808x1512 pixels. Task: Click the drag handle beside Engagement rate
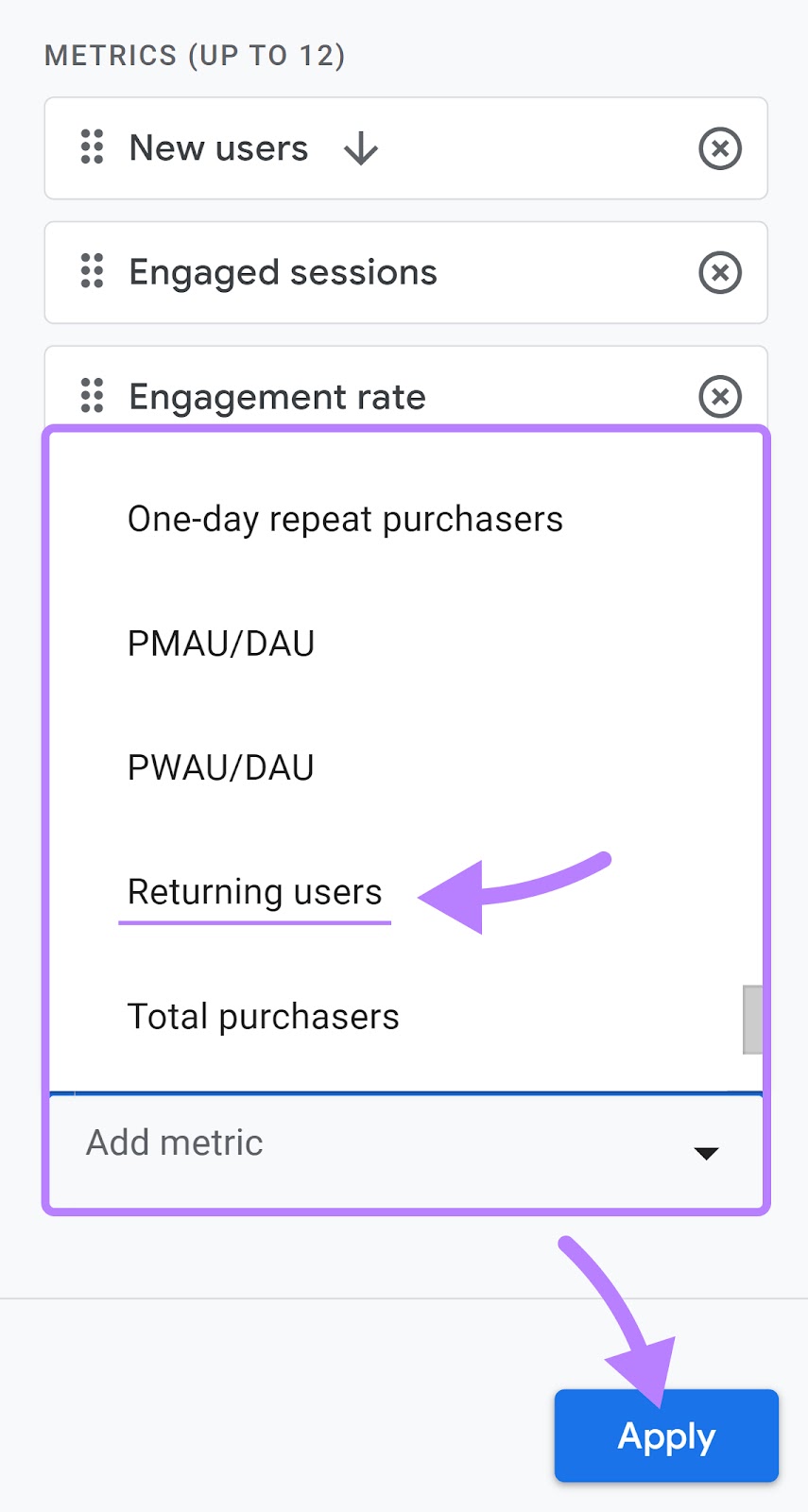(x=91, y=397)
